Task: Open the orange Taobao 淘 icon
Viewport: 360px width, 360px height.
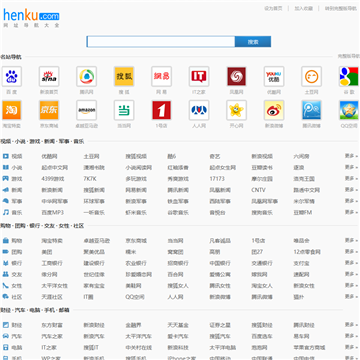Action: pyautogui.click(x=12, y=110)
